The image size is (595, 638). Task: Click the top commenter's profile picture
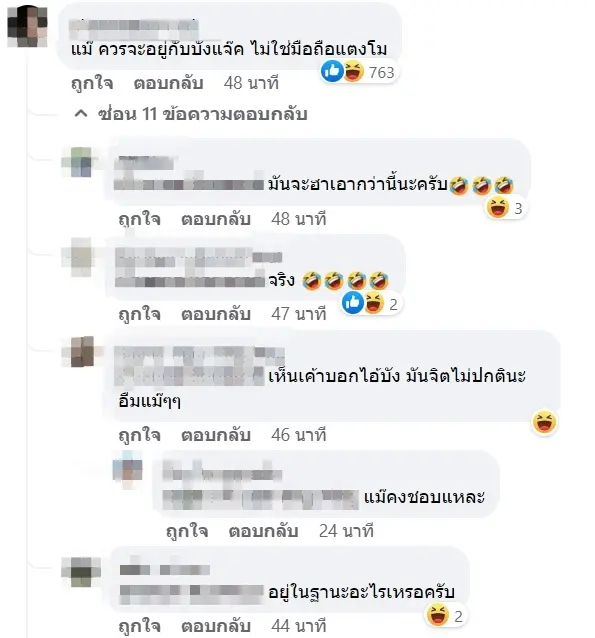click(28, 26)
